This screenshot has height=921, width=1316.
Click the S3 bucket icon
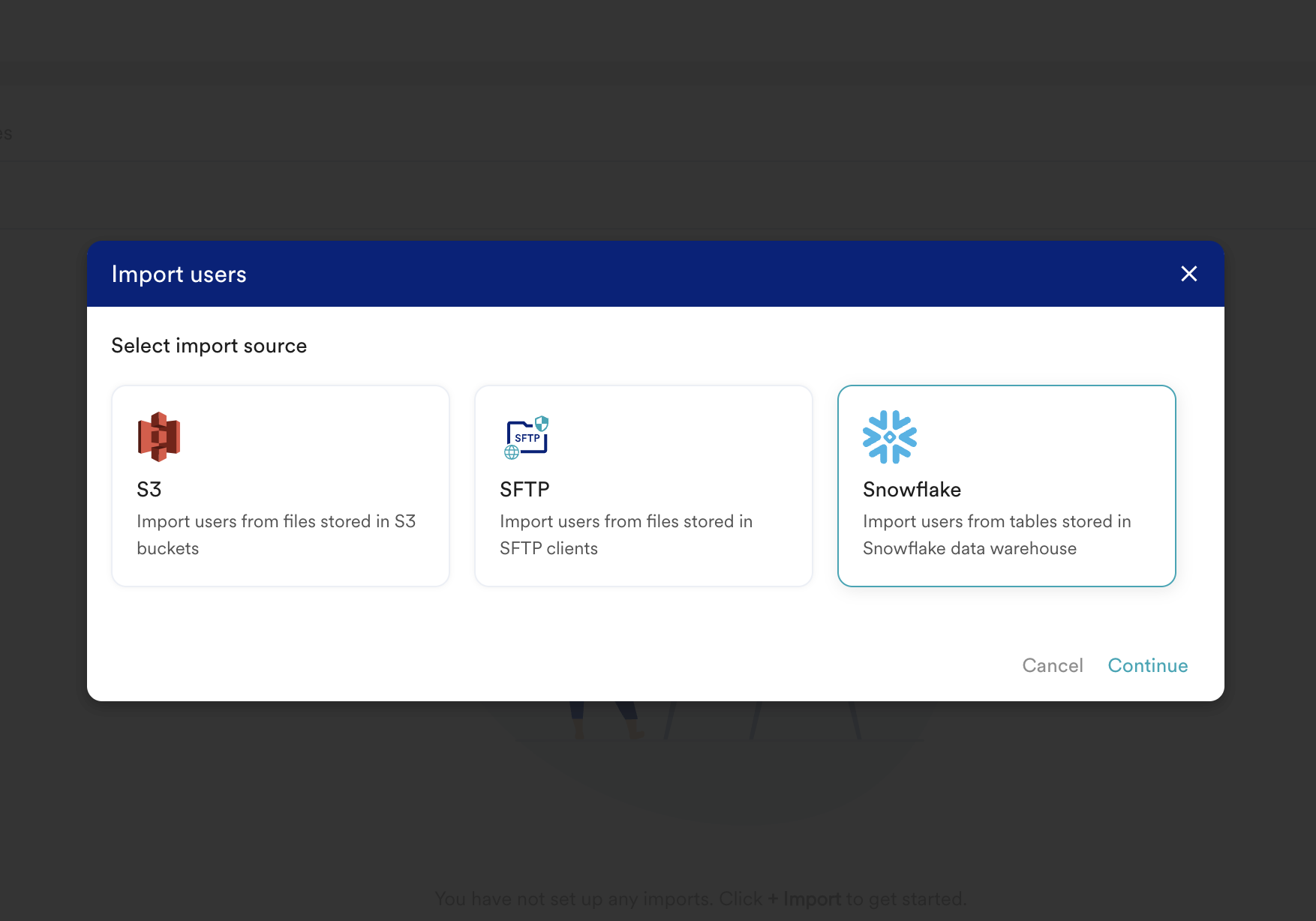[159, 436]
